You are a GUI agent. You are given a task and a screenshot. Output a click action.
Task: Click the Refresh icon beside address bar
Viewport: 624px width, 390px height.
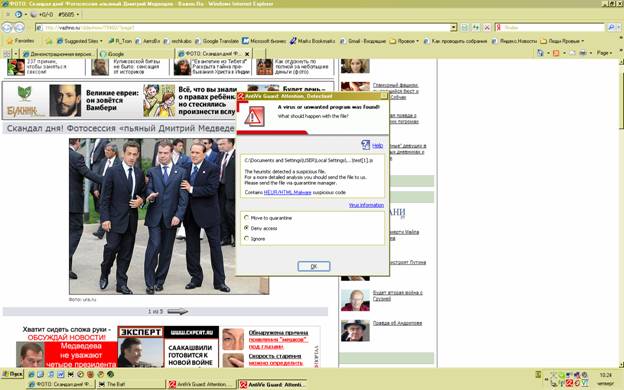pos(476,27)
